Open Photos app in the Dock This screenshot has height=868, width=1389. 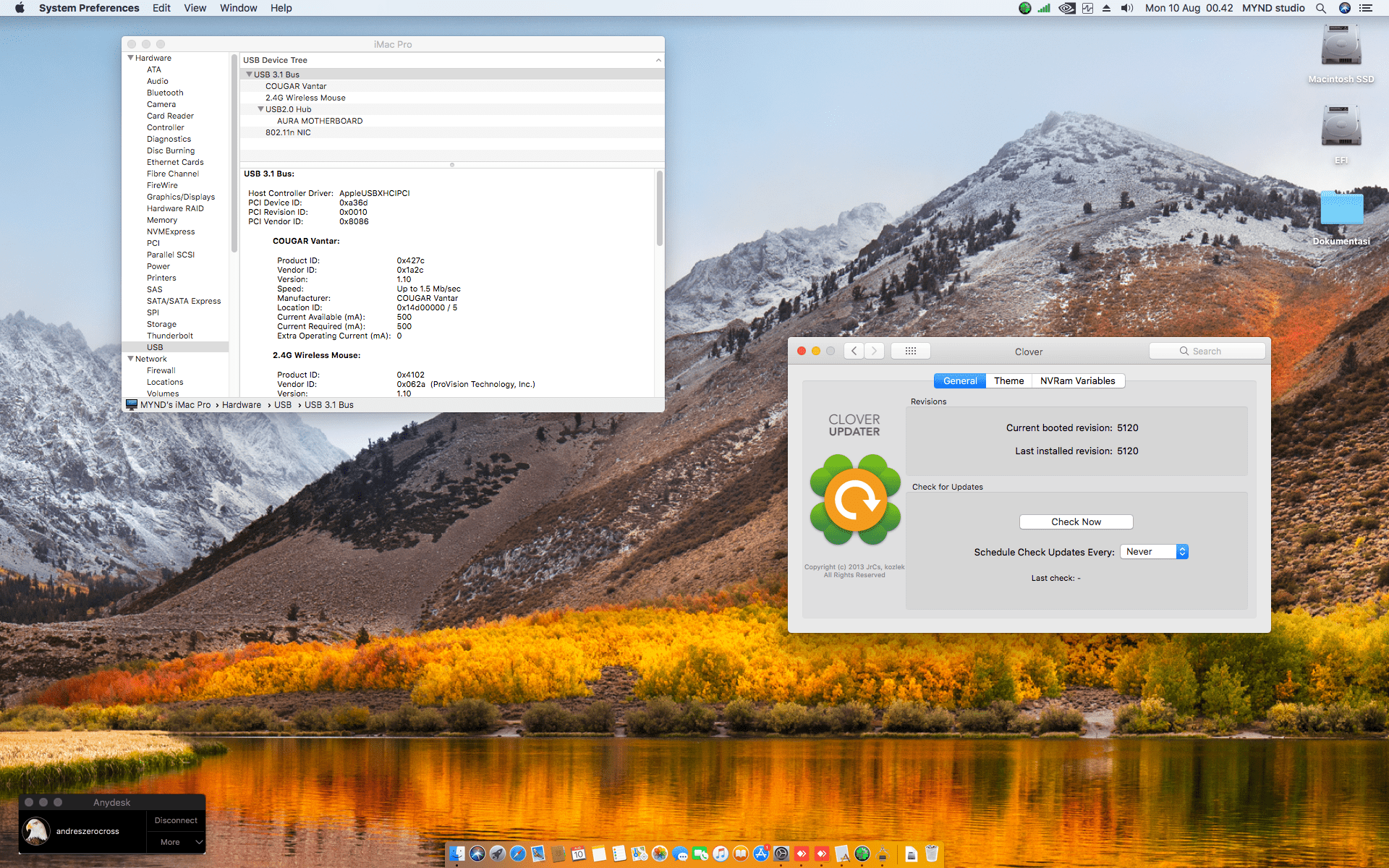660,854
